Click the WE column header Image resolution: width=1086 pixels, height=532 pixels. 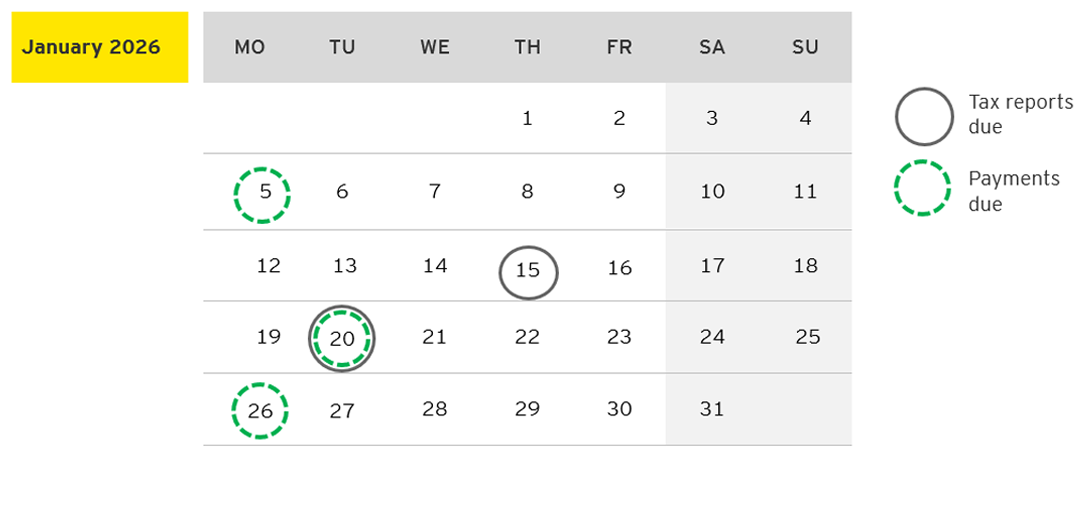coord(435,47)
